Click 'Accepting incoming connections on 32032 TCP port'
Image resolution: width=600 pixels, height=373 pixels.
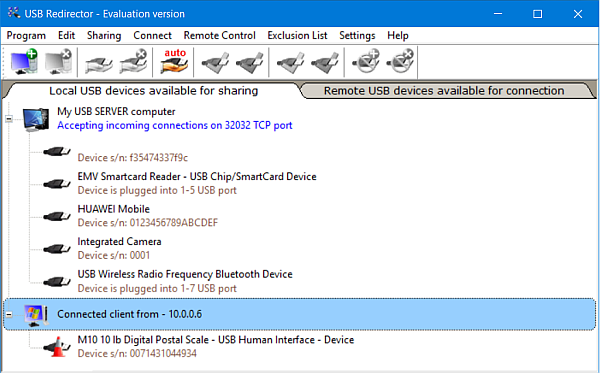click(174, 125)
